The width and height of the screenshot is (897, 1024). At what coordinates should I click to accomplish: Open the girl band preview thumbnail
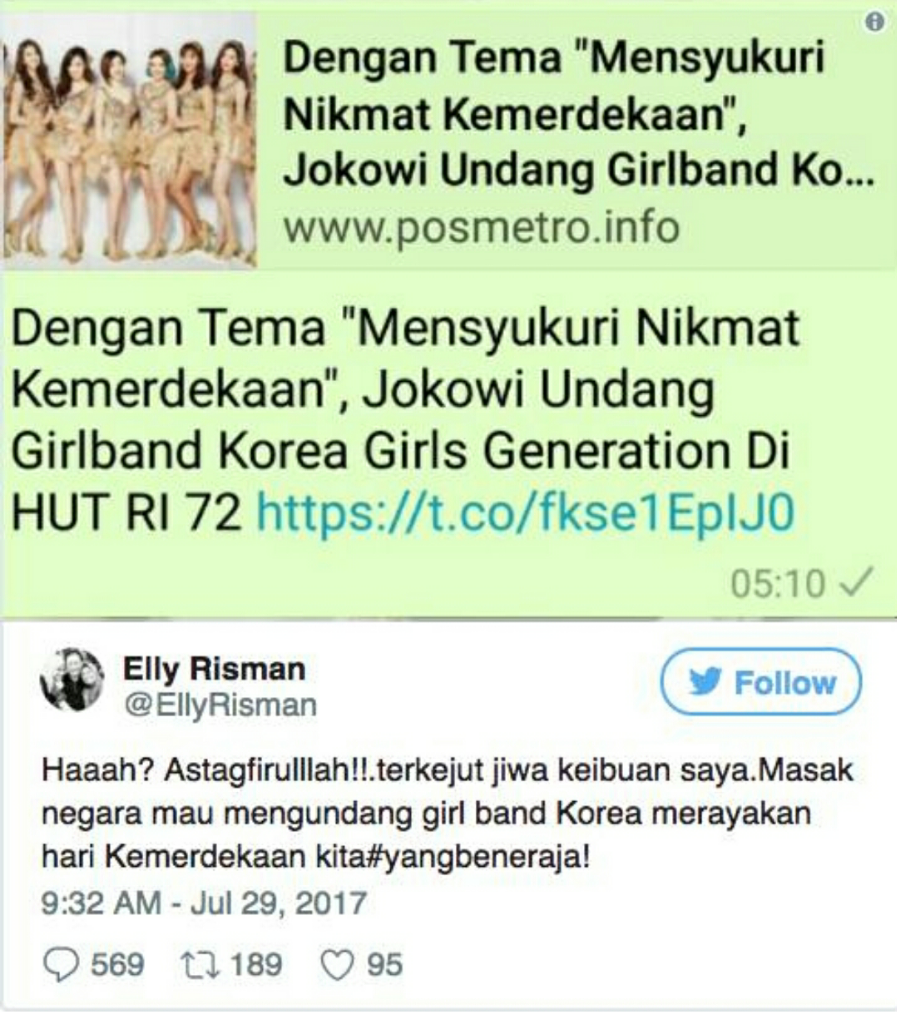[129, 140]
